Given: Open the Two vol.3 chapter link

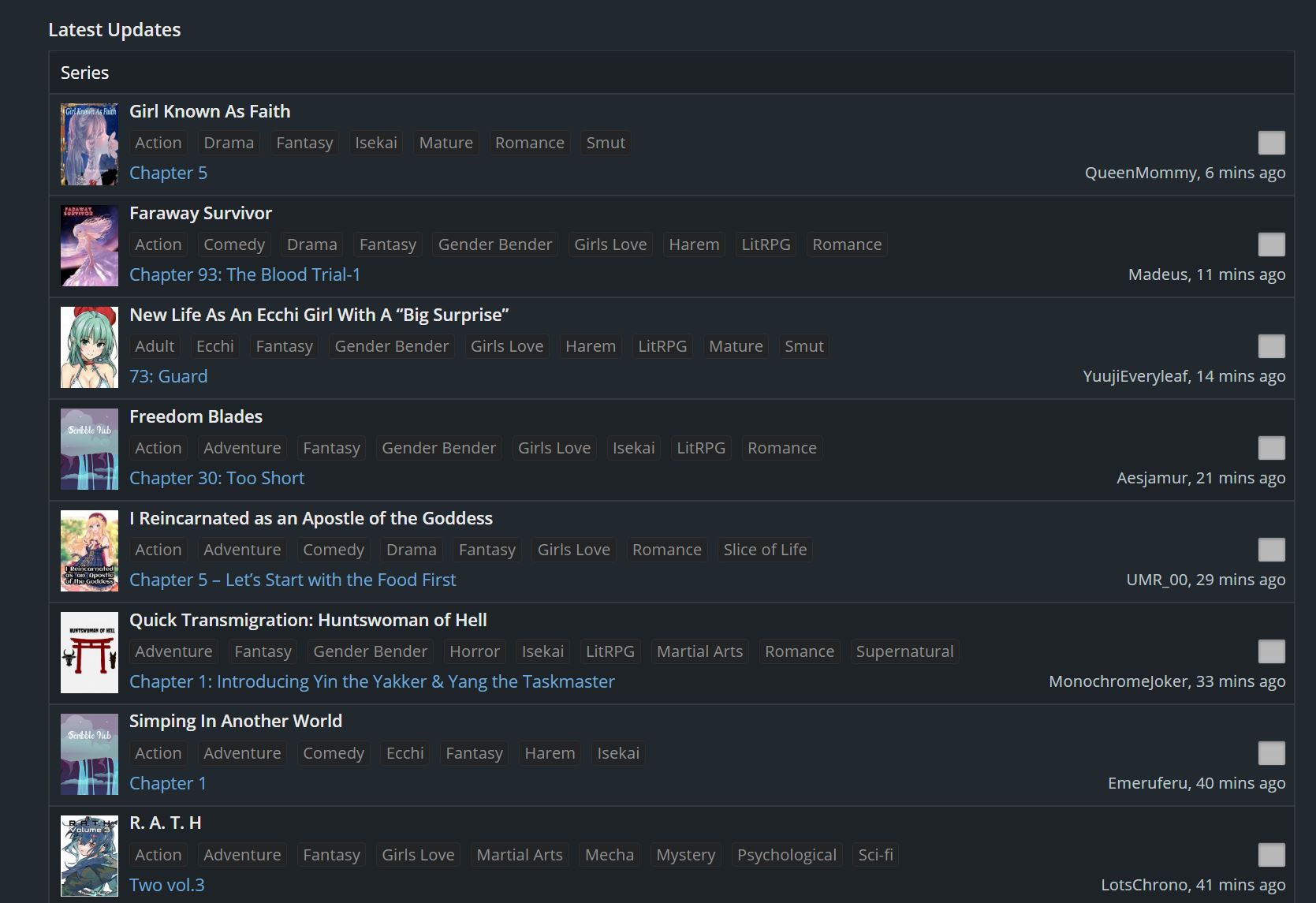Looking at the screenshot, I should tap(166, 885).
